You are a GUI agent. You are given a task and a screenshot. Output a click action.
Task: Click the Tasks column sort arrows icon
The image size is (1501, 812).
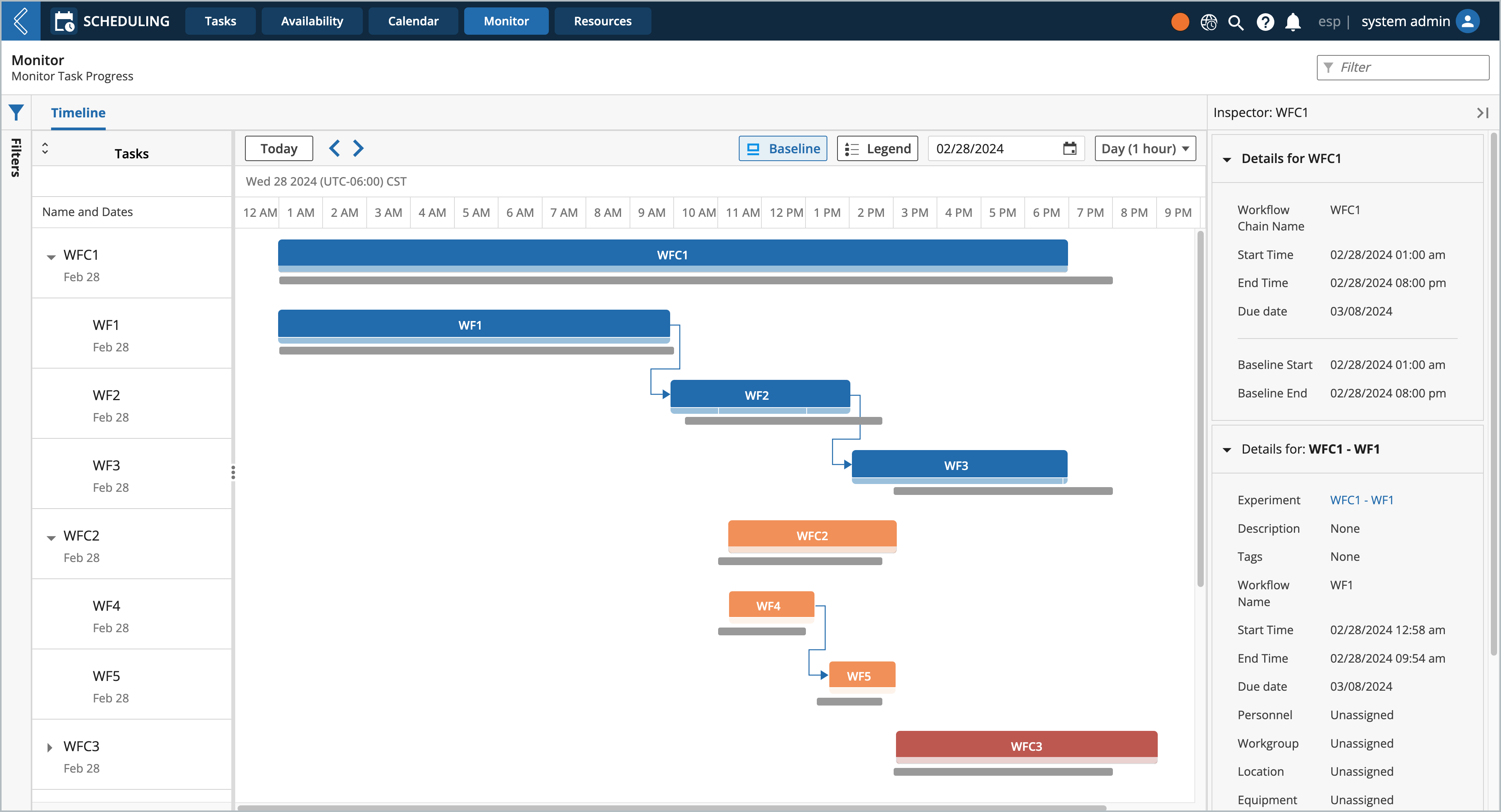(45, 148)
